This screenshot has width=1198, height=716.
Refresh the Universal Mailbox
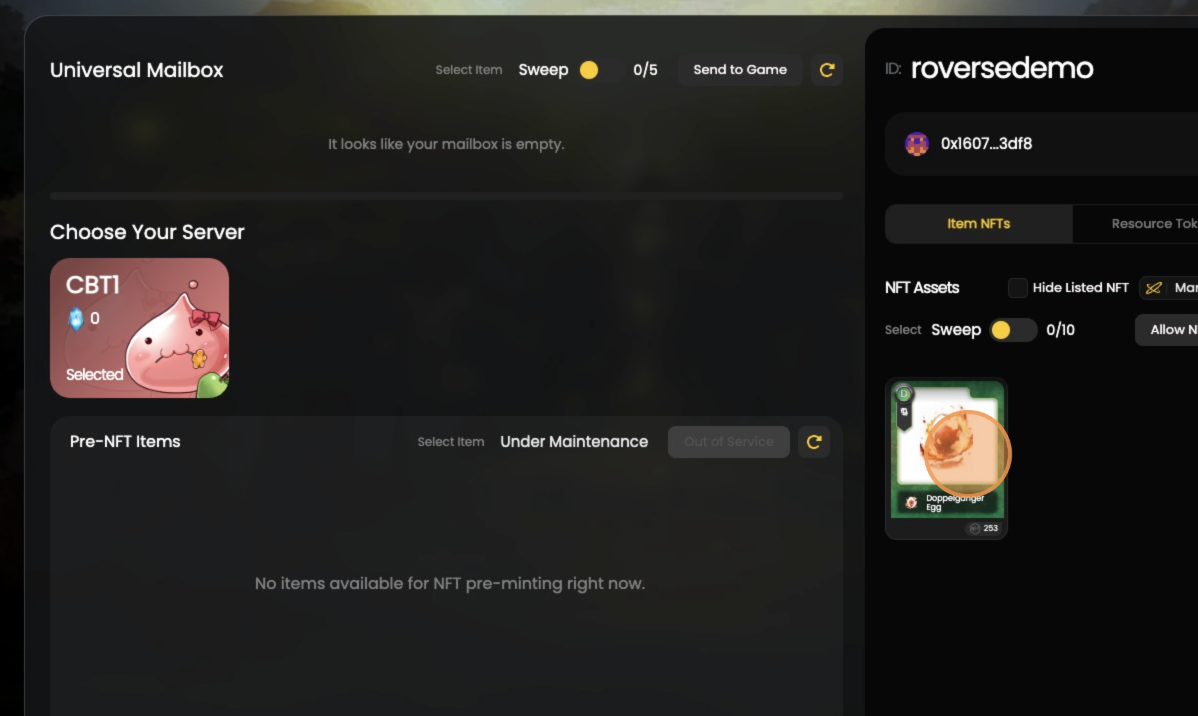[827, 70]
